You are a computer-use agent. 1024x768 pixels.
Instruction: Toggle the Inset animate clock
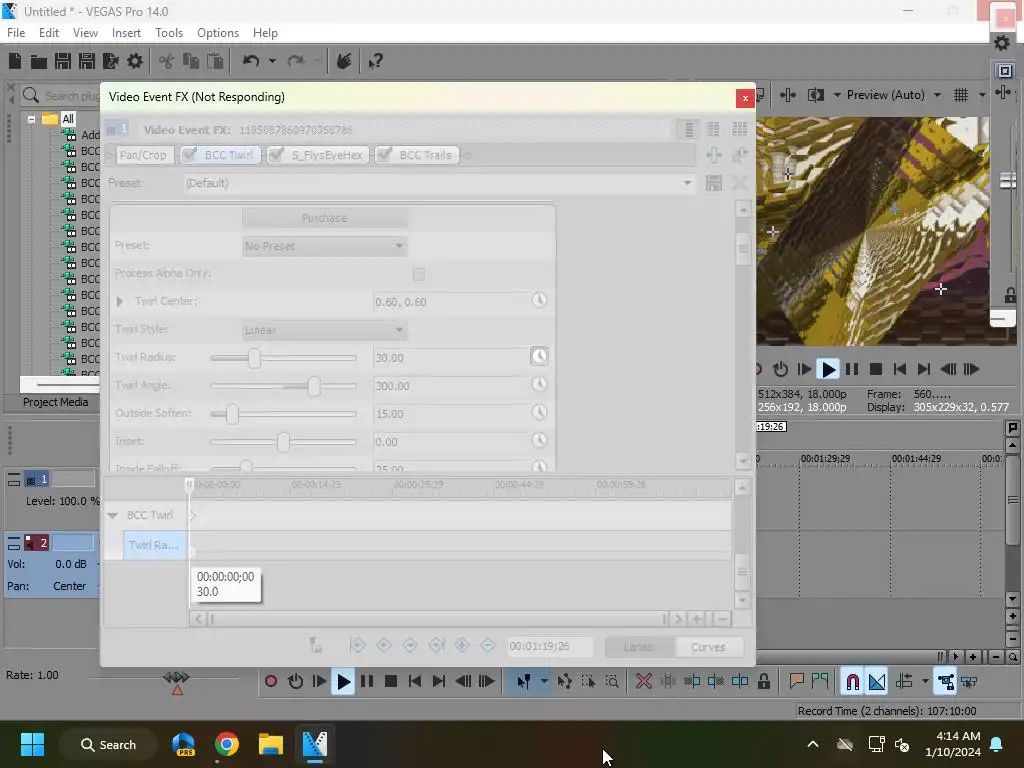tap(539, 441)
